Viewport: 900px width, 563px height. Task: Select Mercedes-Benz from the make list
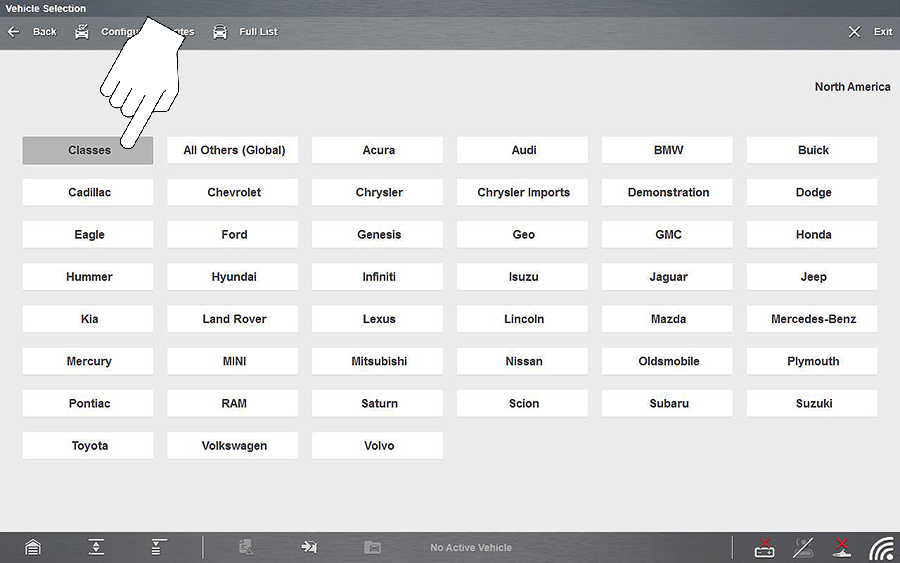click(x=812, y=319)
